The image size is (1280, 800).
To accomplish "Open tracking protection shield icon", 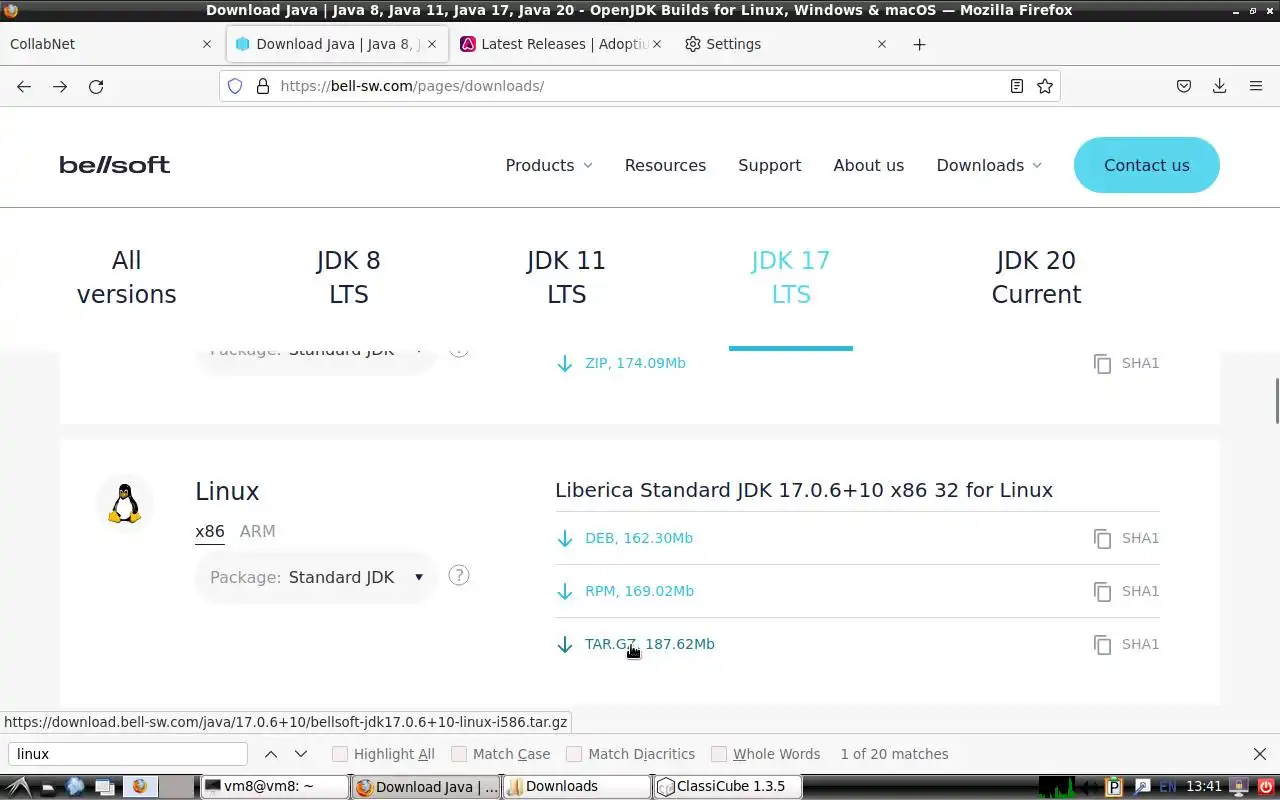I will [235, 86].
